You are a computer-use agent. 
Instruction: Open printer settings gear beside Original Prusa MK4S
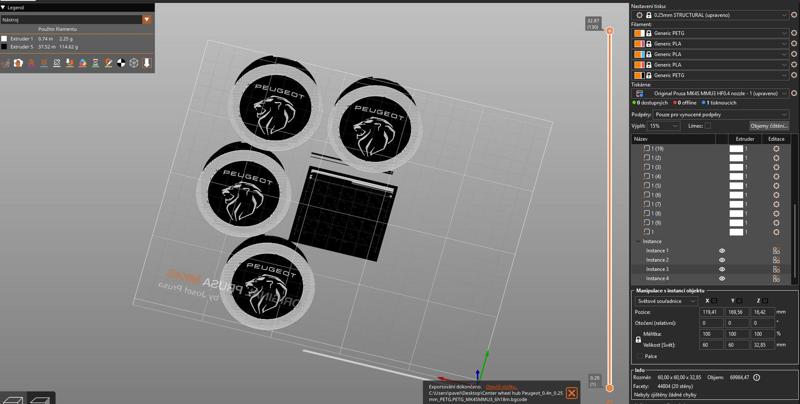point(794,93)
